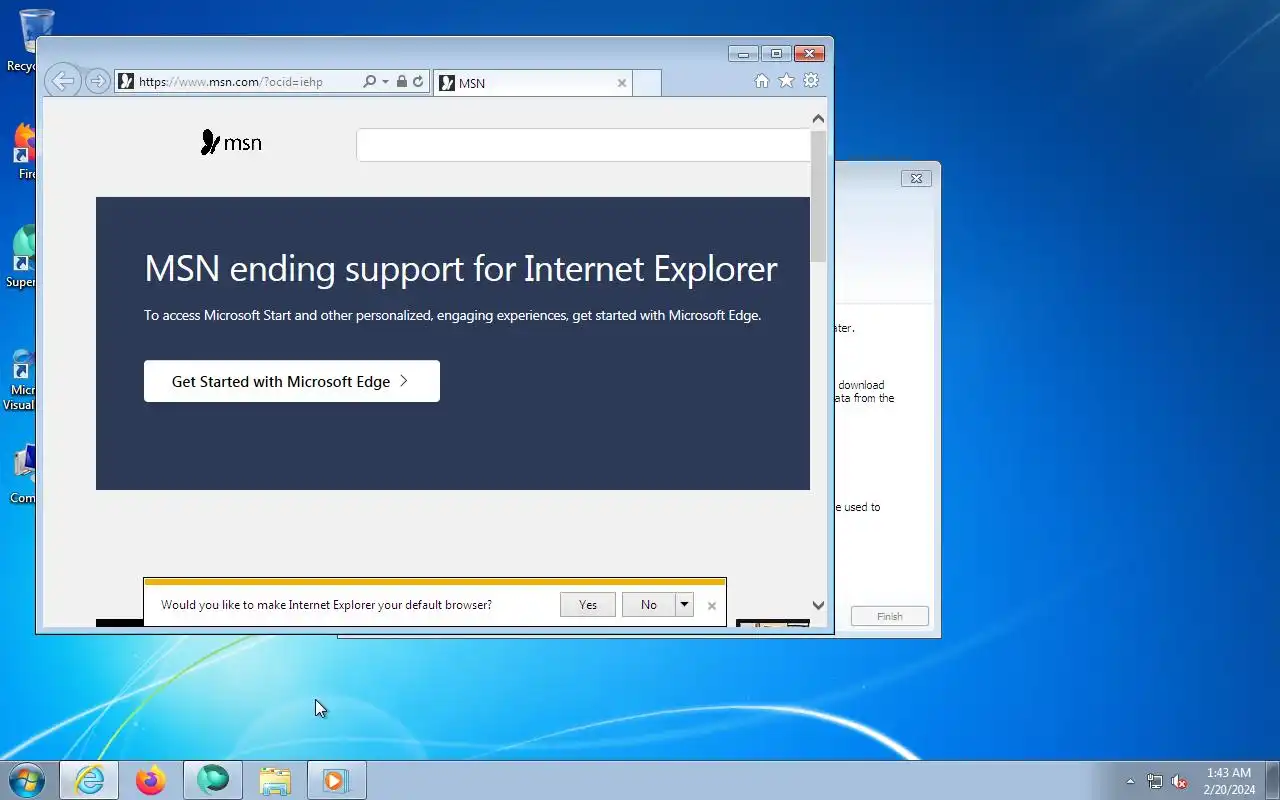Maximize the Internet Explorer window
Screen dimensions: 1280x800
pos(775,54)
